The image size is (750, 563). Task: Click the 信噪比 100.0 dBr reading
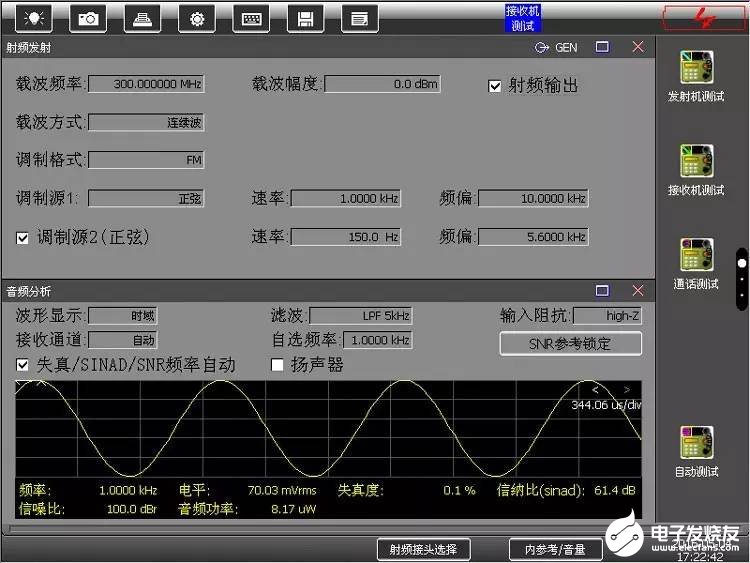coord(88,509)
